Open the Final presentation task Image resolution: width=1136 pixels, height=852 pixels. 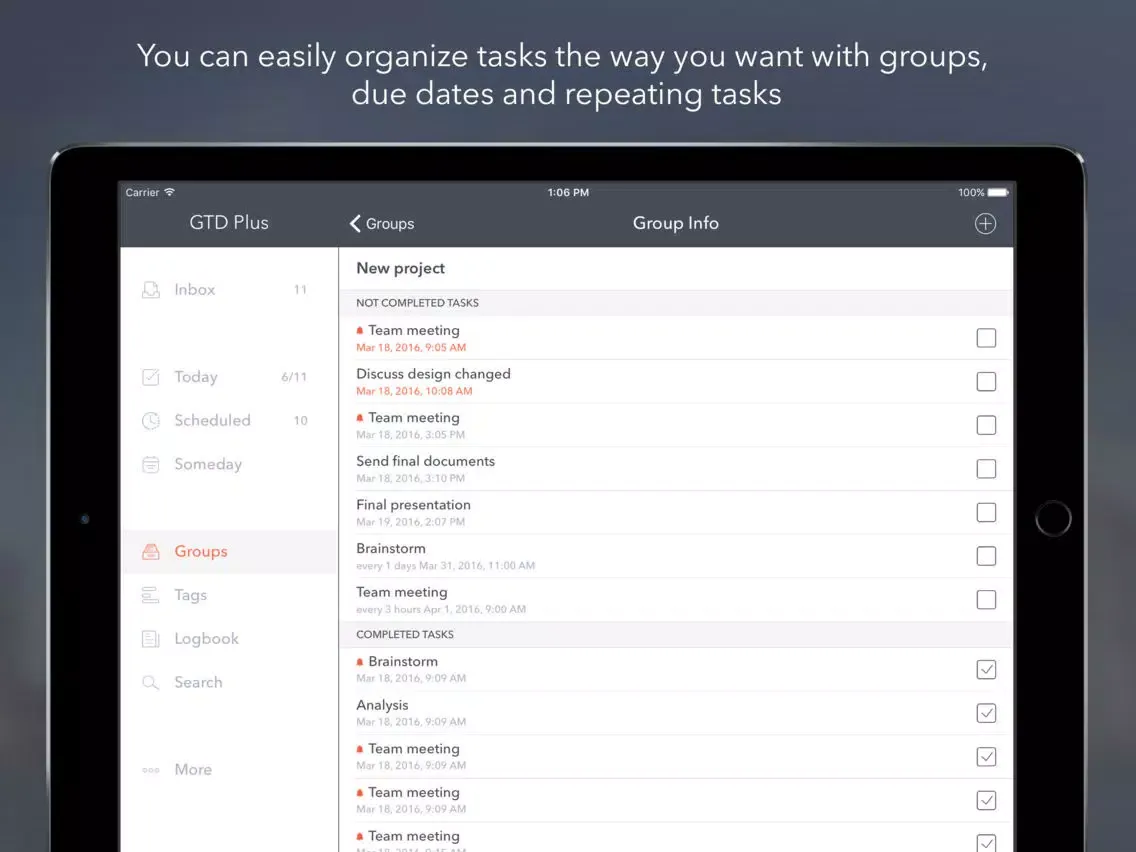[x=413, y=505]
